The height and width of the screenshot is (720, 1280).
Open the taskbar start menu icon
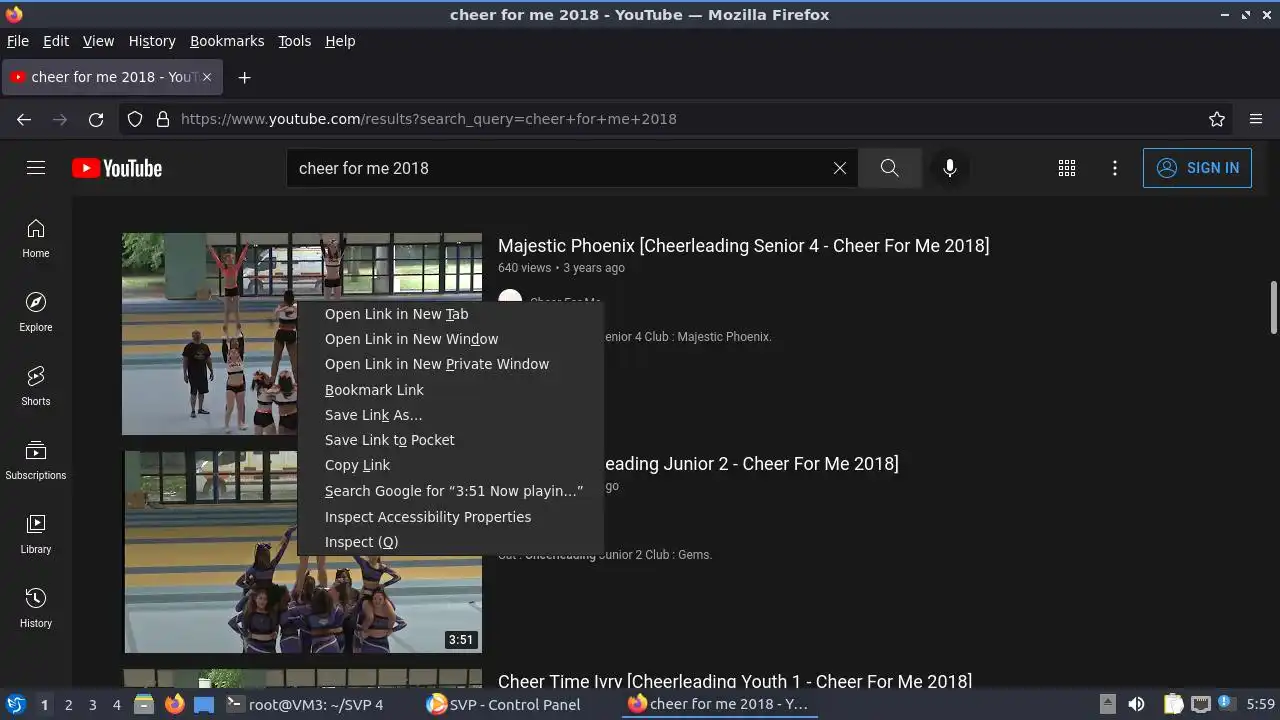pyautogui.click(x=16, y=704)
